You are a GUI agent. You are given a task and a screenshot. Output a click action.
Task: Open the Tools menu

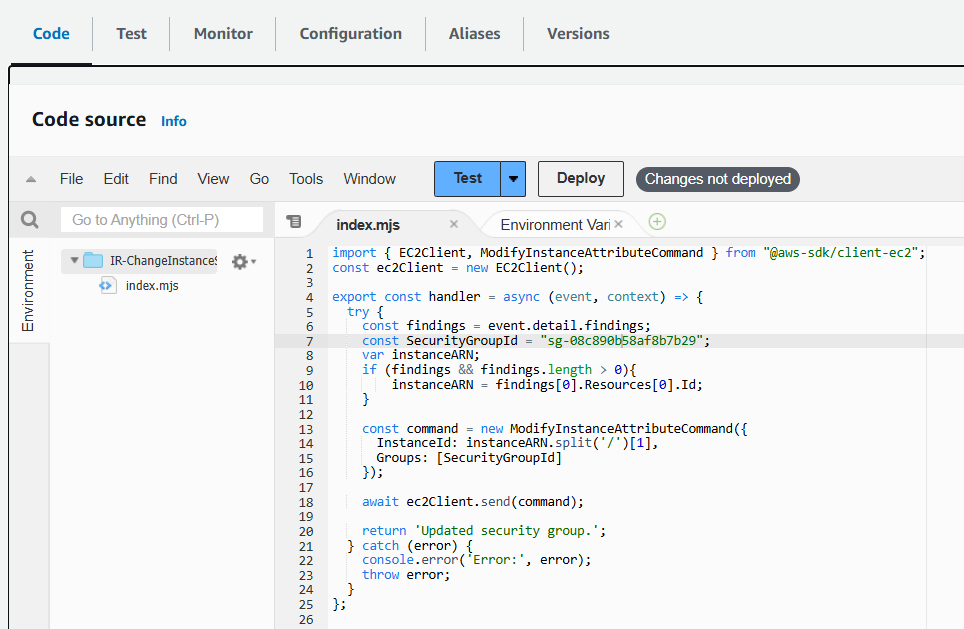pyautogui.click(x=306, y=179)
